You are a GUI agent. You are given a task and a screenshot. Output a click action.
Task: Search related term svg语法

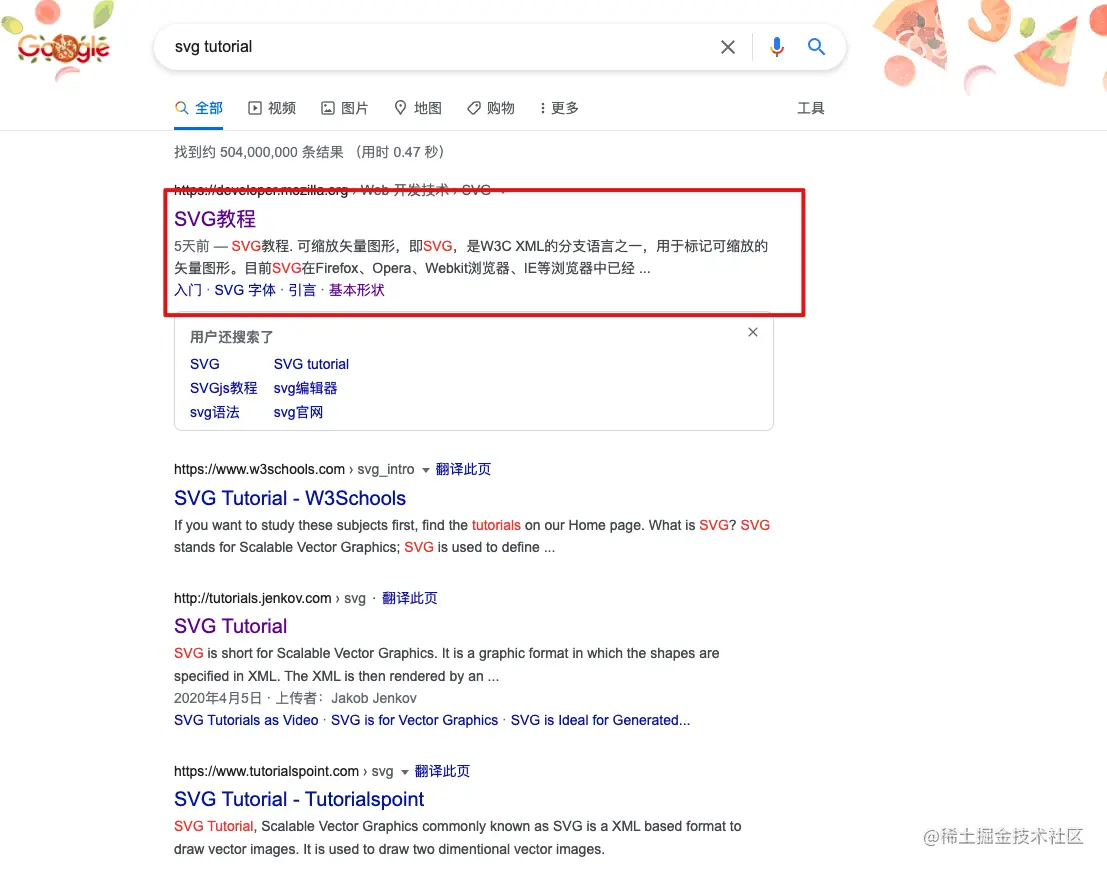[215, 412]
